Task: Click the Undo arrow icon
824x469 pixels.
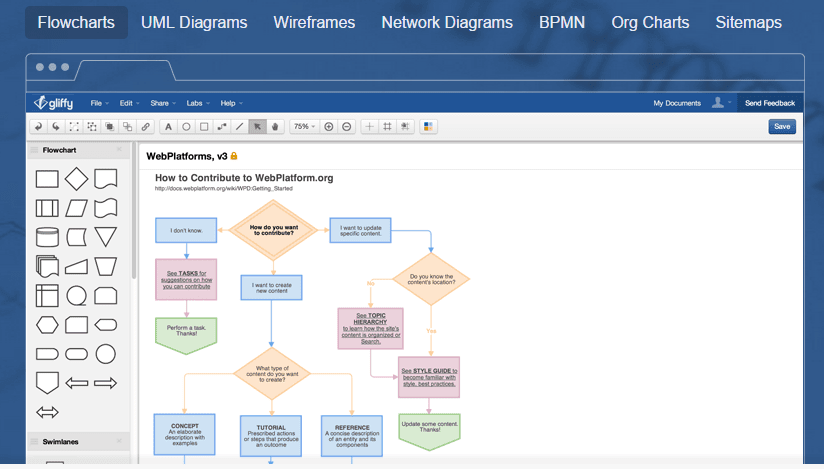Action: (38, 127)
